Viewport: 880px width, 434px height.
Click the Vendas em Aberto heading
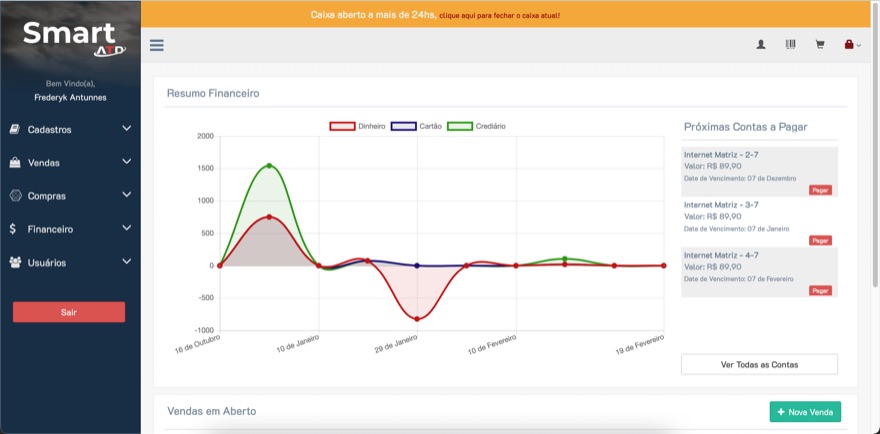[212, 411]
